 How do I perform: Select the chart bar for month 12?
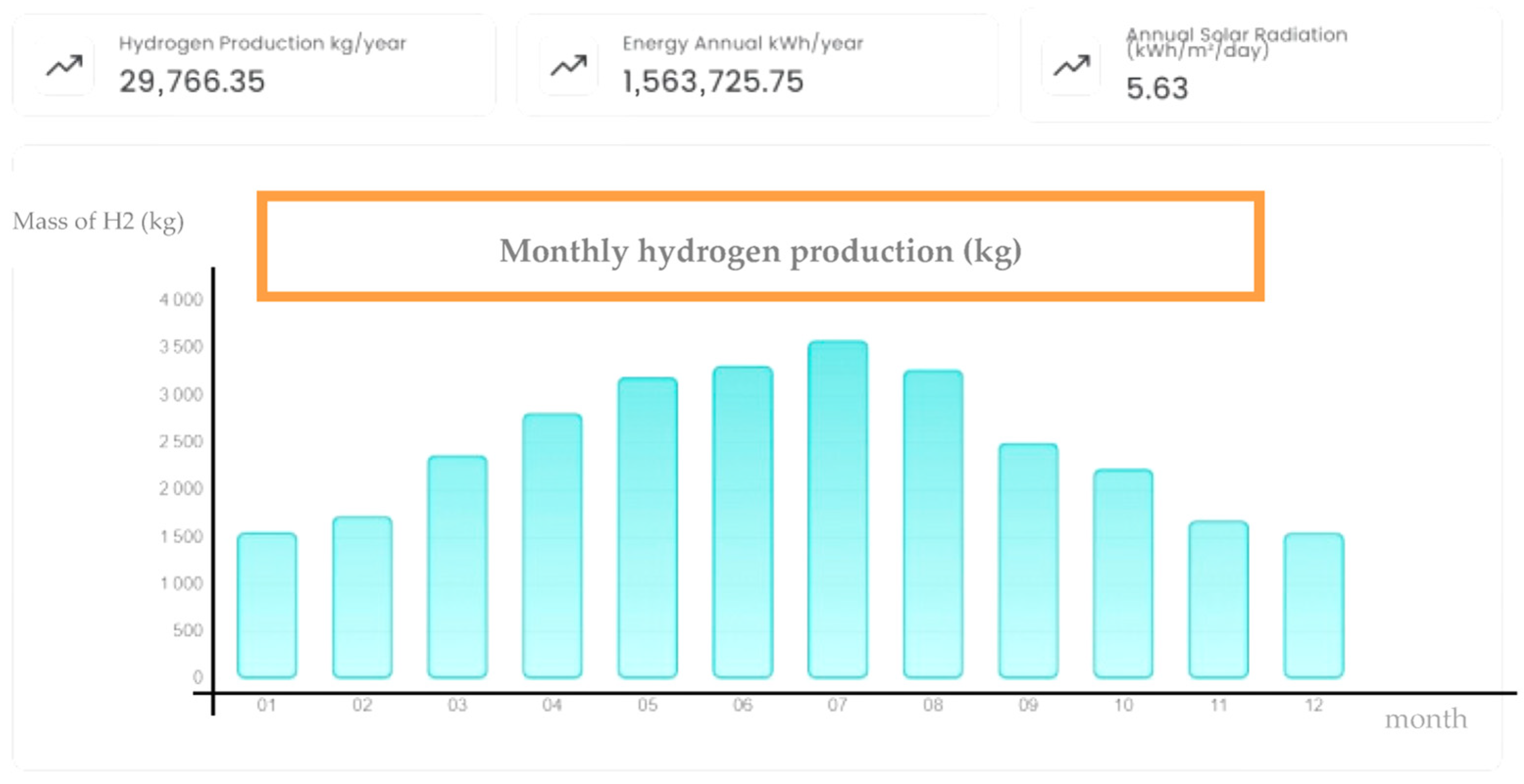(x=1314, y=605)
